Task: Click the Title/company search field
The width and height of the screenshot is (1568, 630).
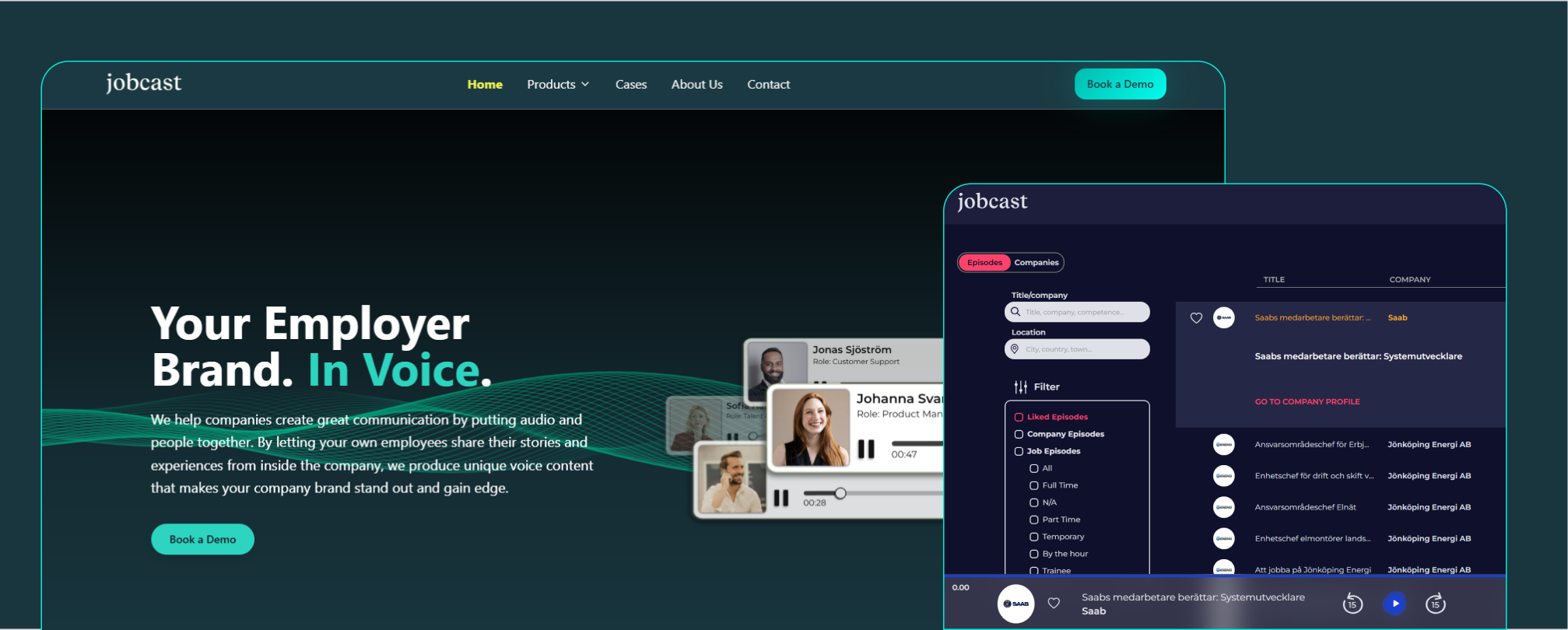Action: (1077, 312)
